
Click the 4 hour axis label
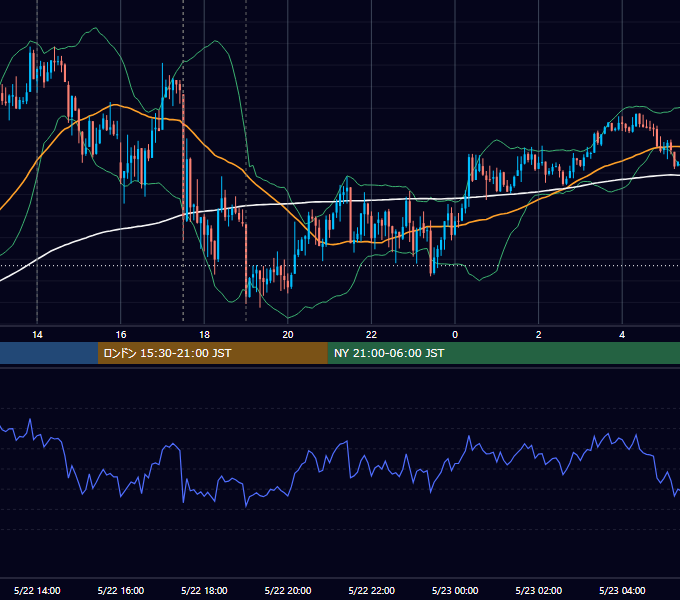[x=622, y=335]
